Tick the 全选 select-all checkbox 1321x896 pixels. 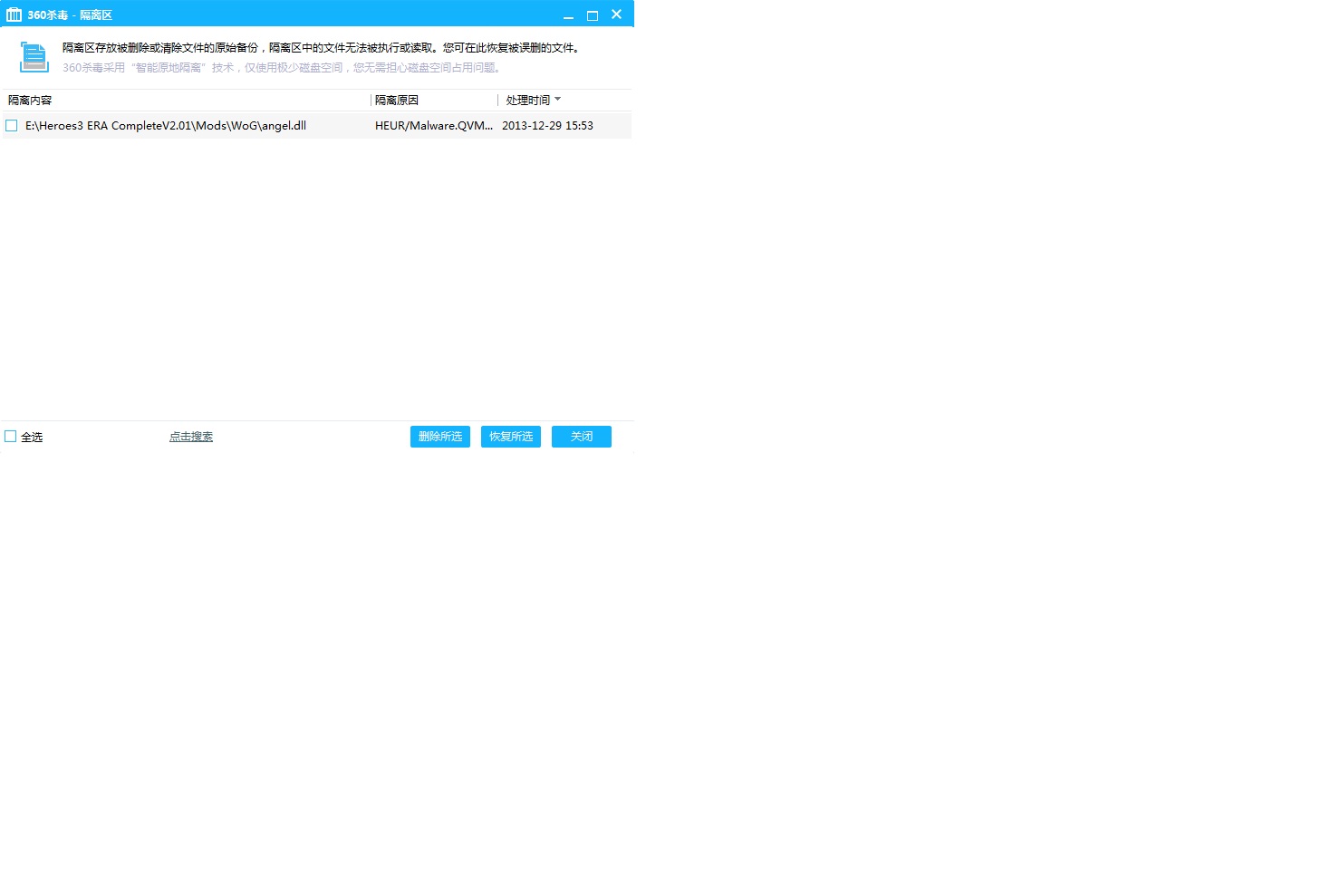point(11,437)
